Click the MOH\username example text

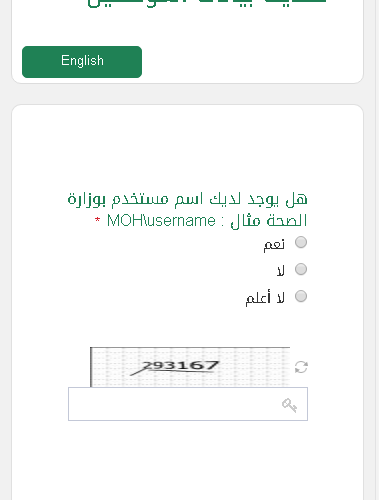click(161, 221)
